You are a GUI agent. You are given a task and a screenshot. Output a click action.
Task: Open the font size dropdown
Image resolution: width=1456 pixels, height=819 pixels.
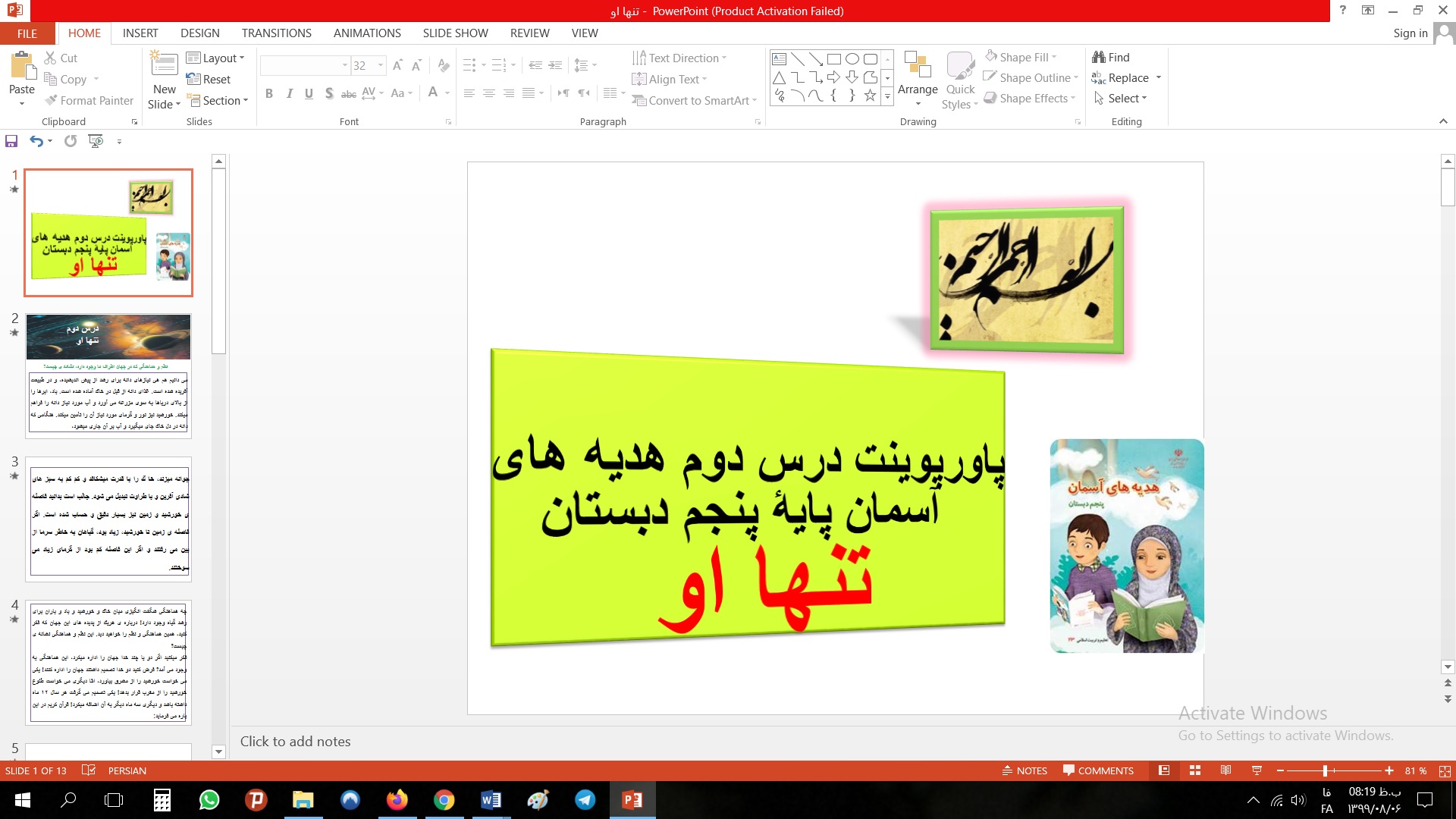point(381,66)
